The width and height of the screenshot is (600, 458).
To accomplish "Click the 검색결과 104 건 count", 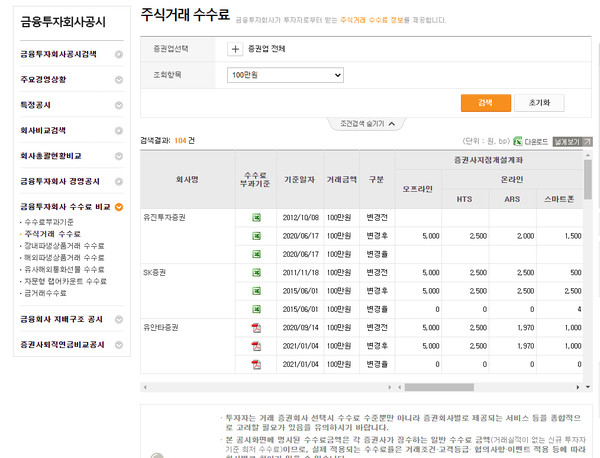I will [x=168, y=141].
